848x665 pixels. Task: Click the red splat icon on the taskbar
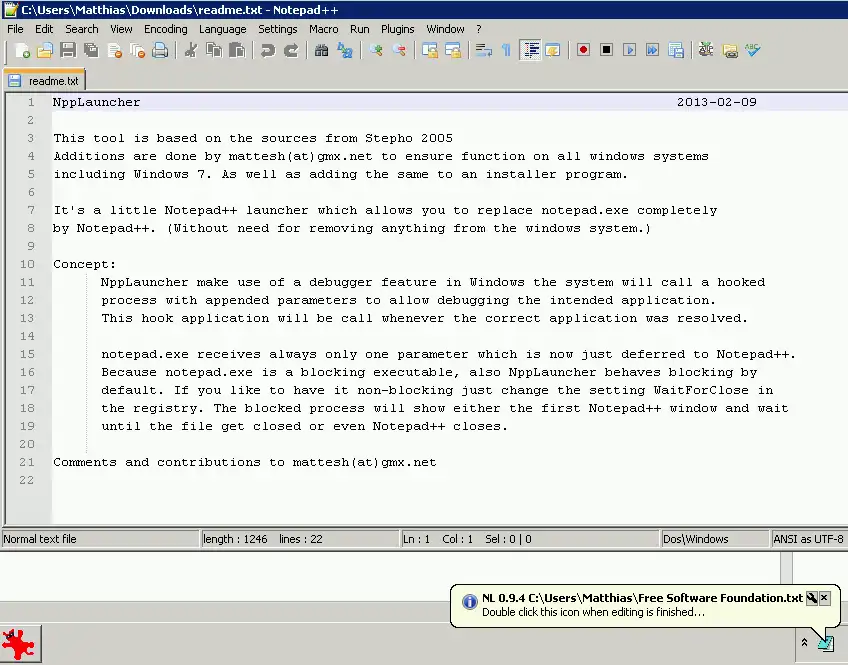[x=18, y=643]
